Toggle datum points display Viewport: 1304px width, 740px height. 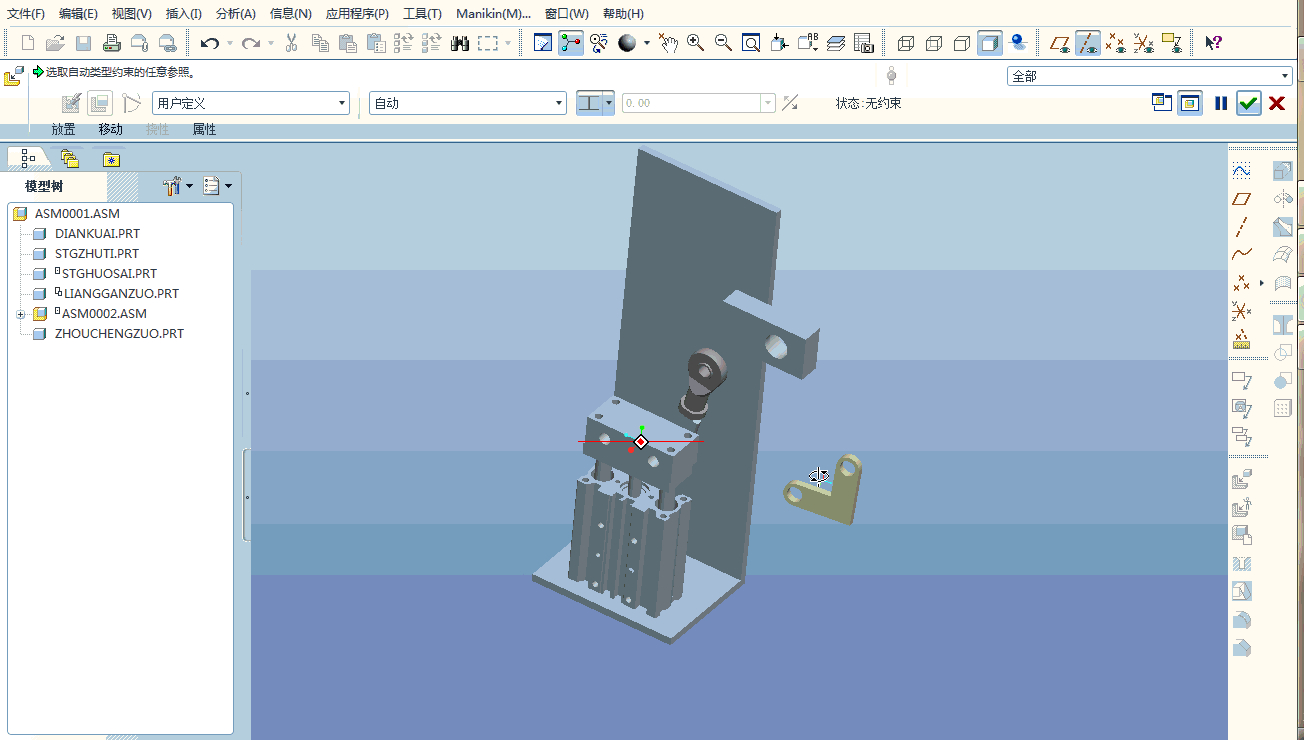coord(1116,43)
